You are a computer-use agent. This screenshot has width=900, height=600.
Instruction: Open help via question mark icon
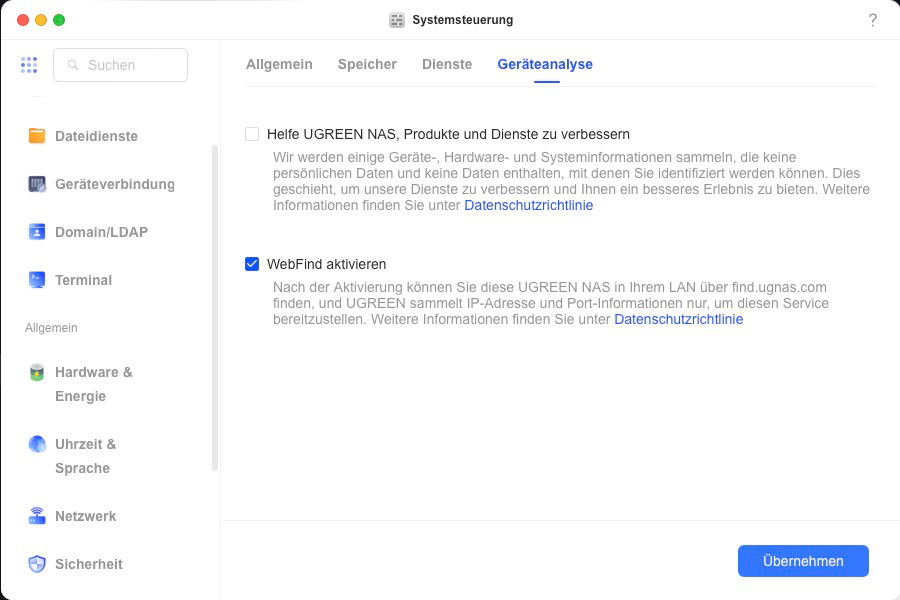point(872,20)
